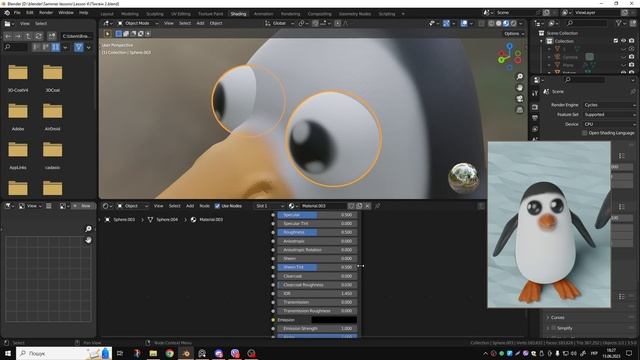The width and height of the screenshot is (640, 360).
Task: Toggle file browser filter funnel button
Action: [x=78, y=47]
